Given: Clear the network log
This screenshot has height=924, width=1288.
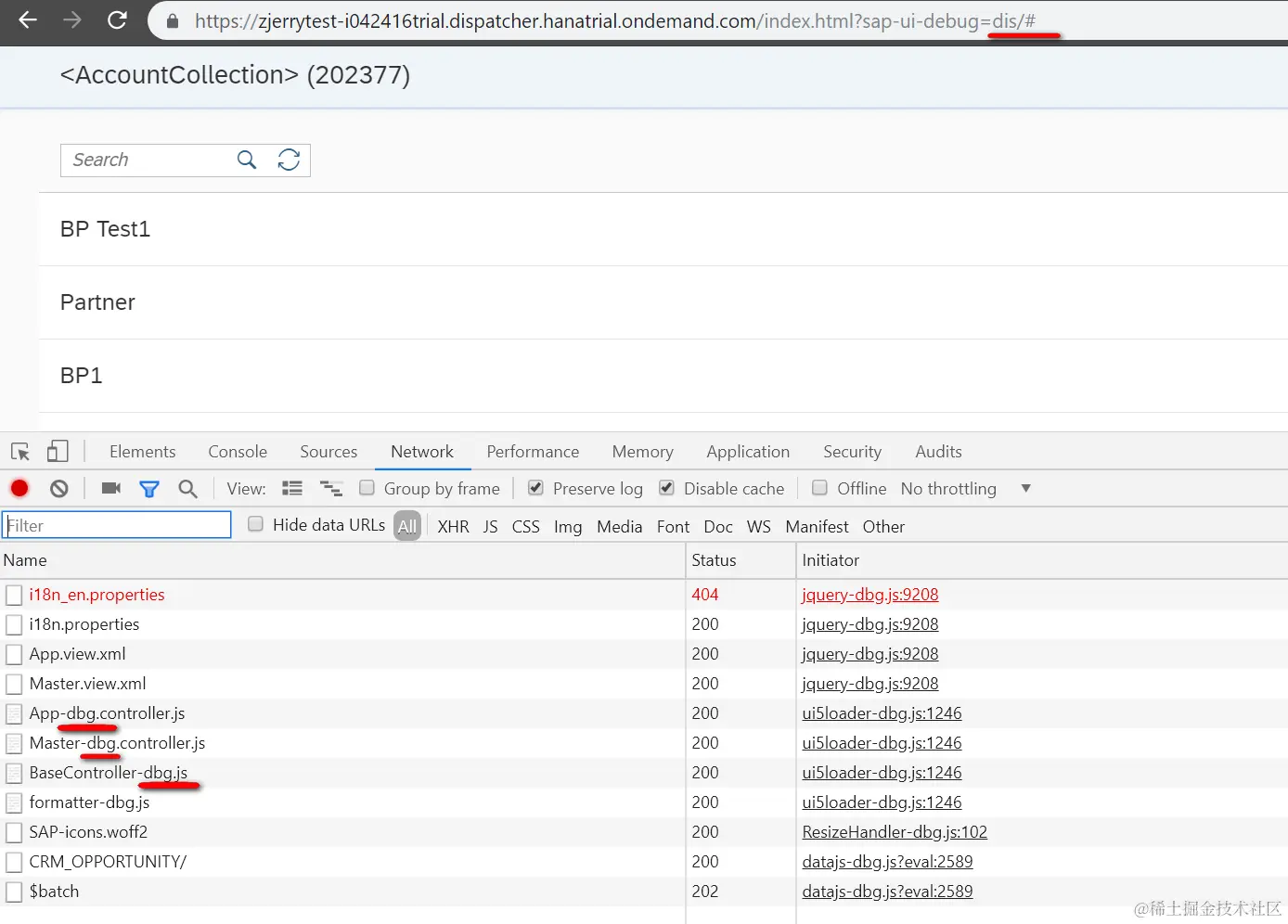Looking at the screenshot, I should (x=59, y=488).
